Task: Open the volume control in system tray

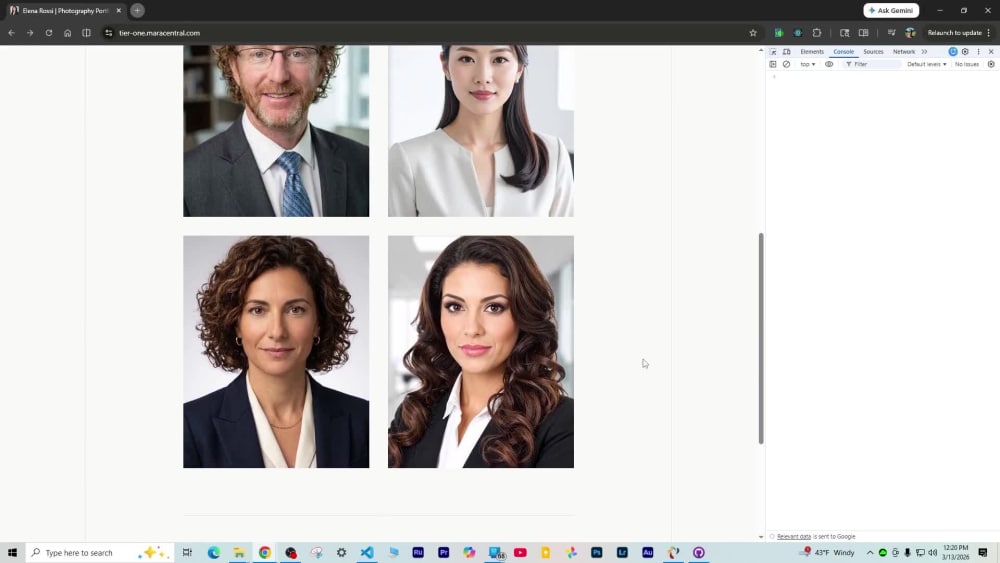Action: [932, 552]
